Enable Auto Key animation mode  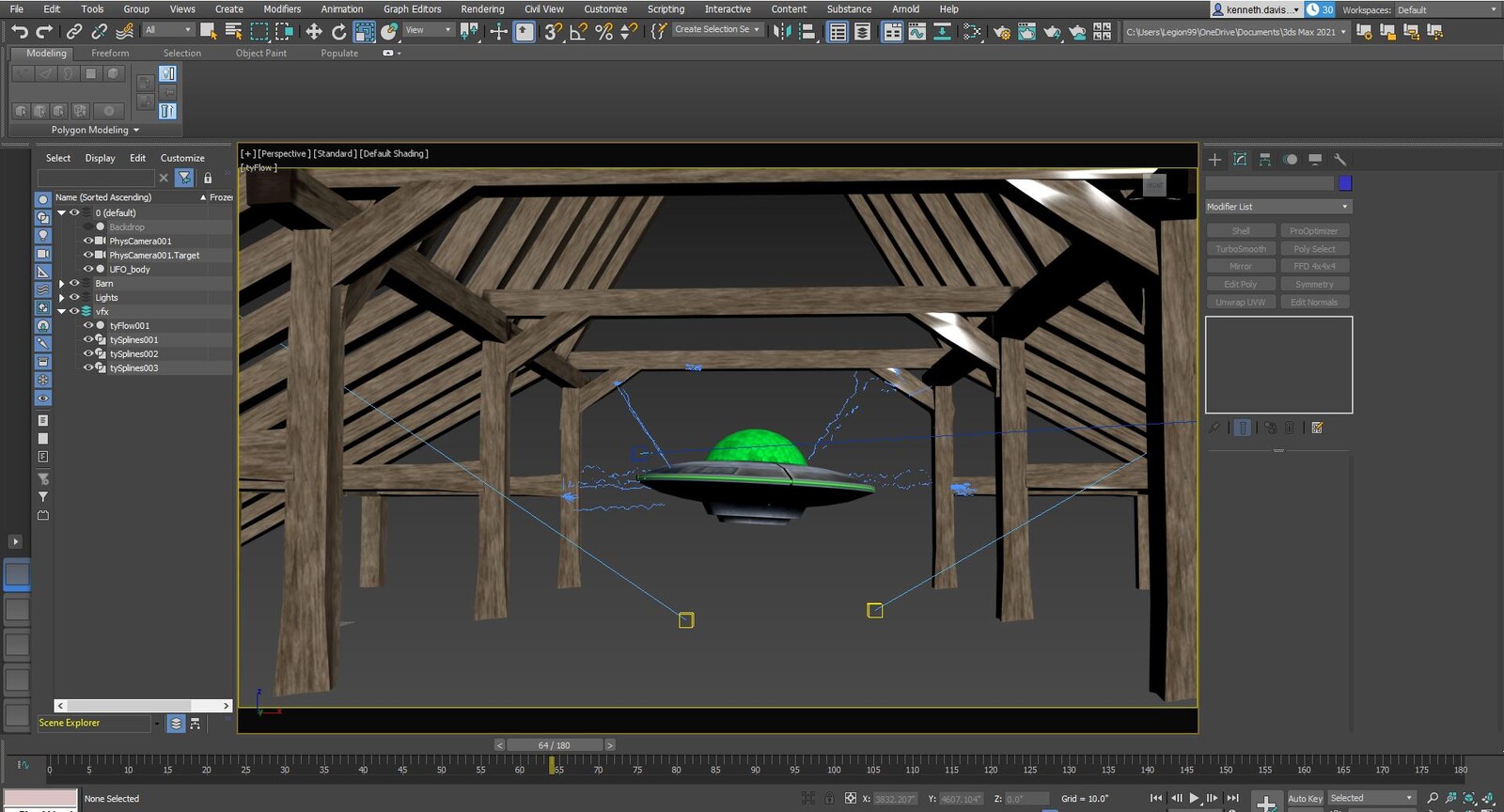pyautogui.click(x=1305, y=798)
